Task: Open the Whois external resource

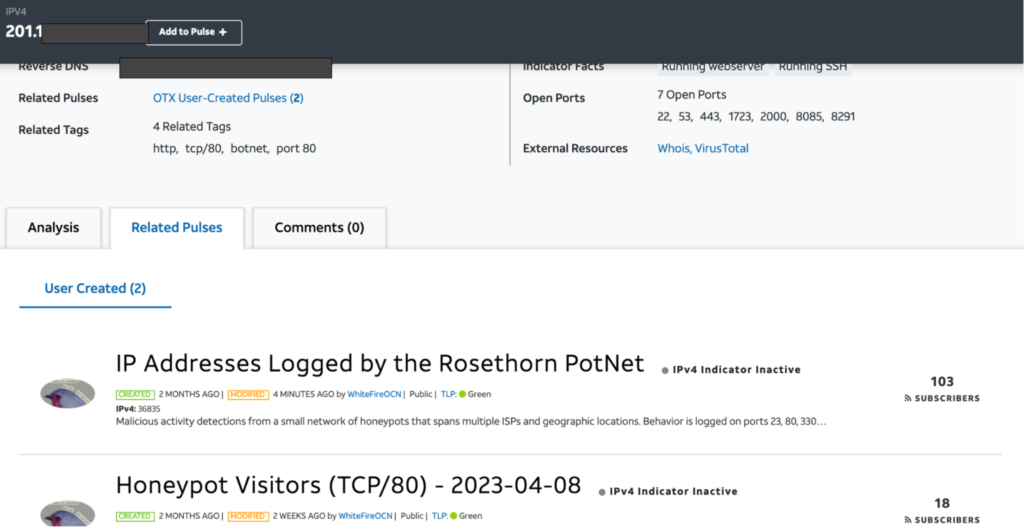Action: click(x=674, y=148)
